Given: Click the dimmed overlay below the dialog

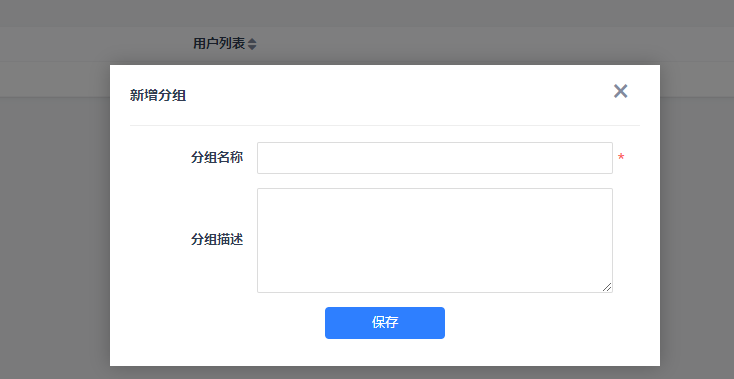Looking at the screenshot, I should (385, 373).
